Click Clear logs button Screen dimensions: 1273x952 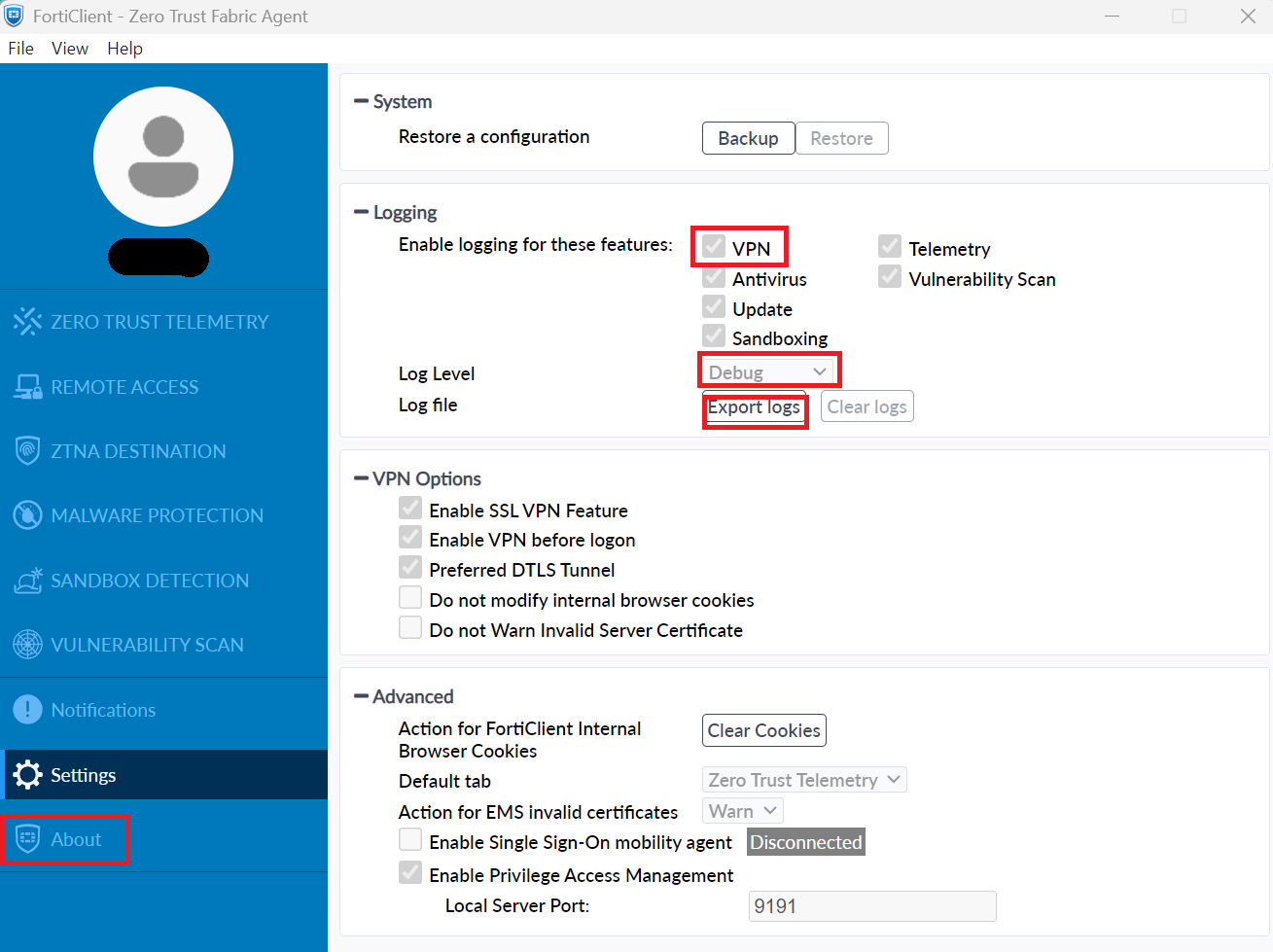(866, 406)
